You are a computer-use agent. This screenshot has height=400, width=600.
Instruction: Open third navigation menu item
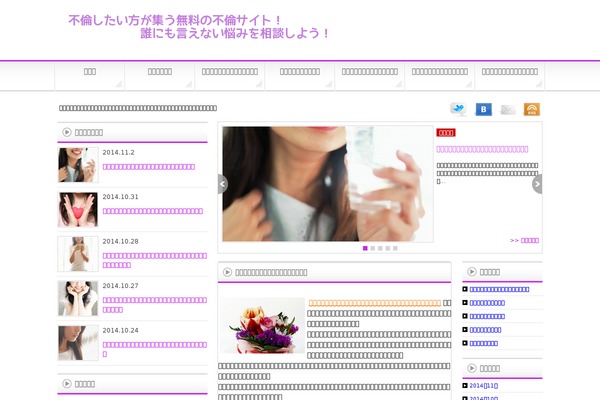(x=230, y=76)
